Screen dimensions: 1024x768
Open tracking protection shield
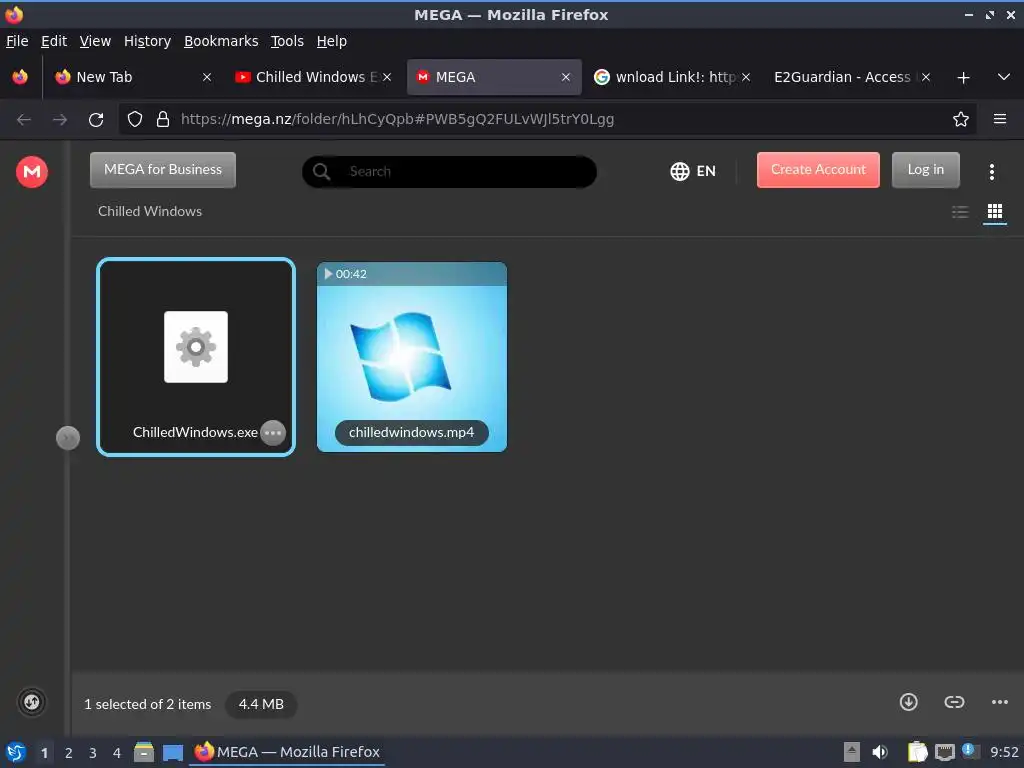click(135, 120)
